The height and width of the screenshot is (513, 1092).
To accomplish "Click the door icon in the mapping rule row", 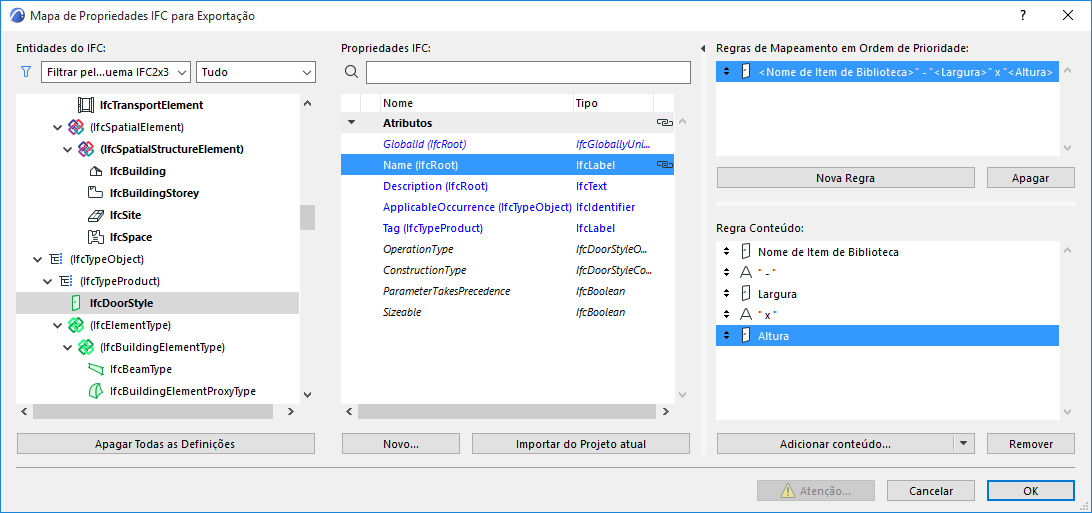I will tap(745, 72).
